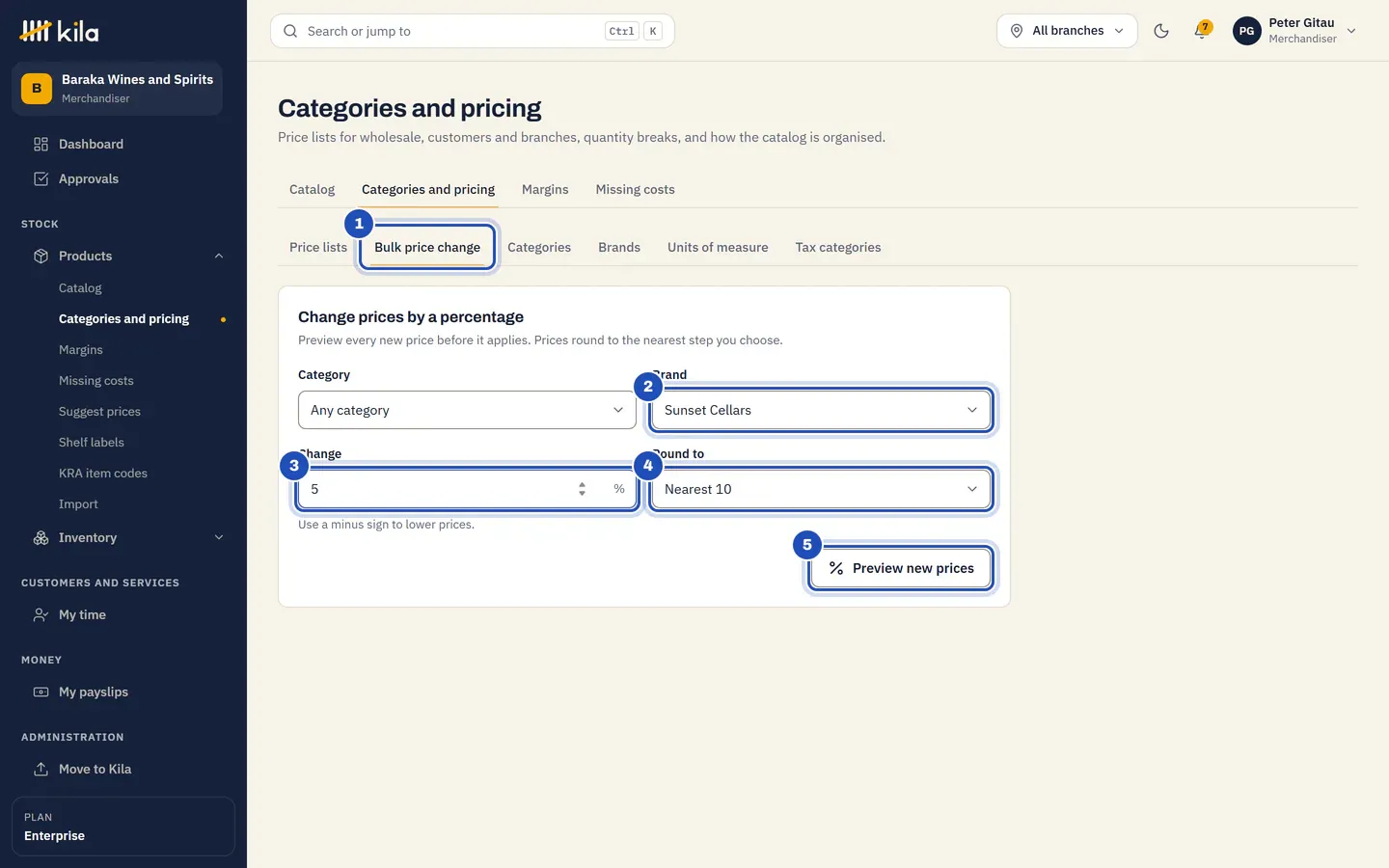Switch to the Catalog top tab
The width and height of the screenshot is (1389, 868).
click(312, 189)
